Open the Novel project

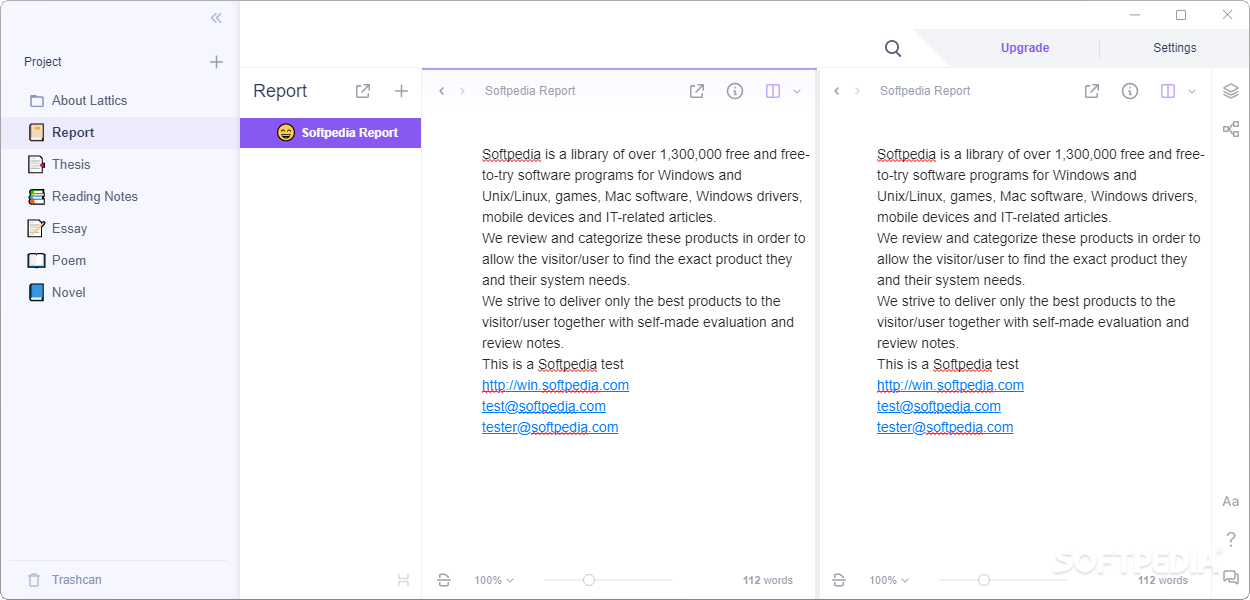tap(120, 293)
